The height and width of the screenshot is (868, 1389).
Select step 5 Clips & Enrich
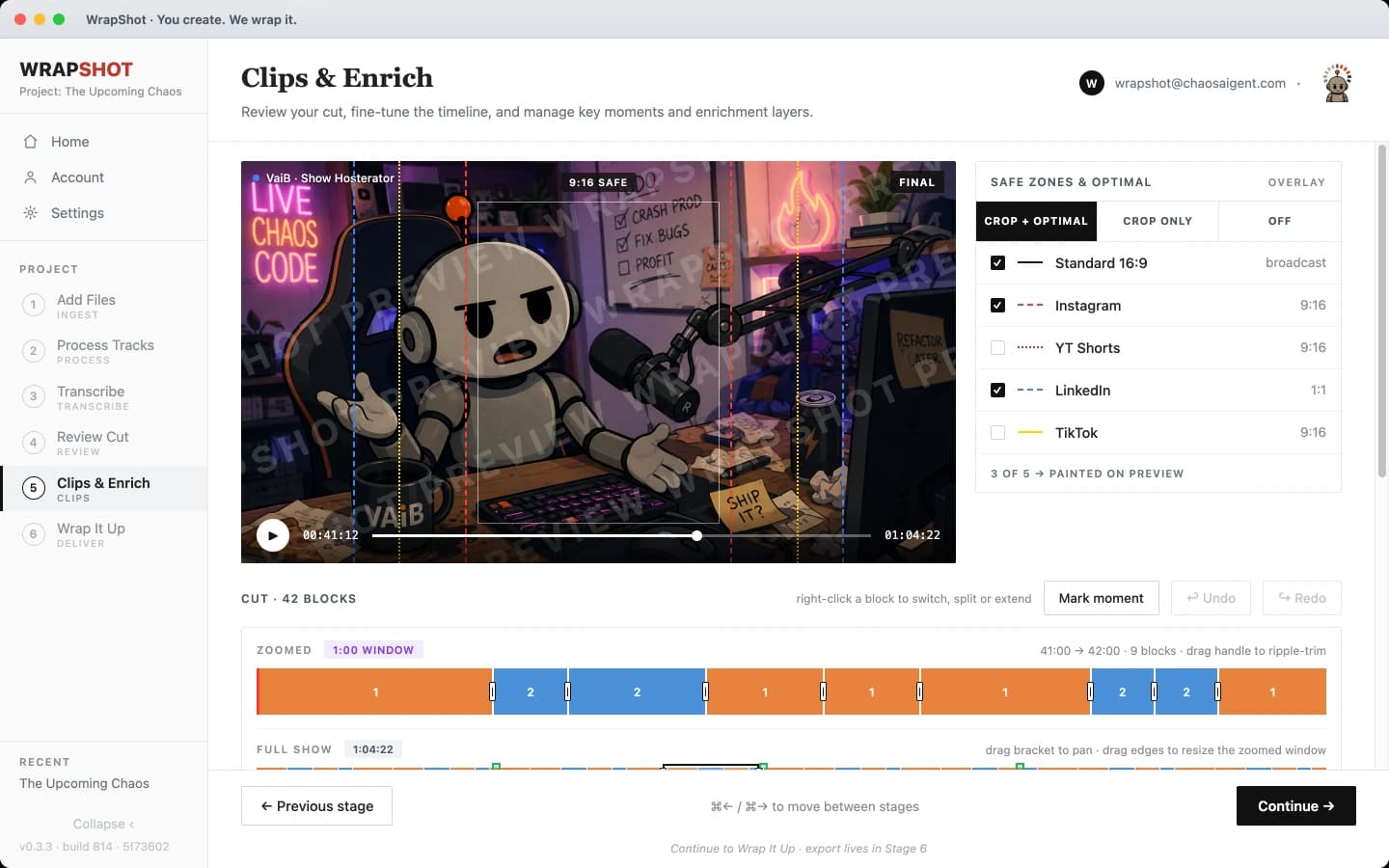(103, 489)
